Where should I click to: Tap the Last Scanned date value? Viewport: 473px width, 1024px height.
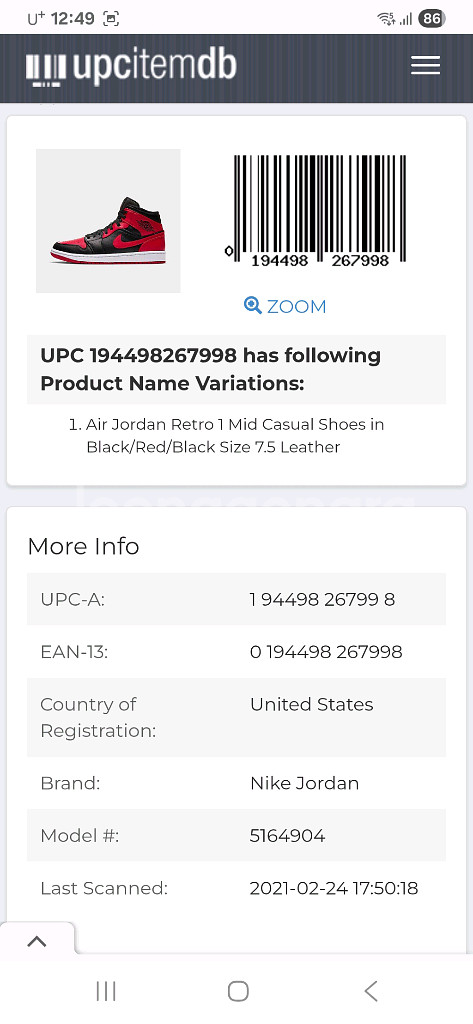(x=334, y=888)
